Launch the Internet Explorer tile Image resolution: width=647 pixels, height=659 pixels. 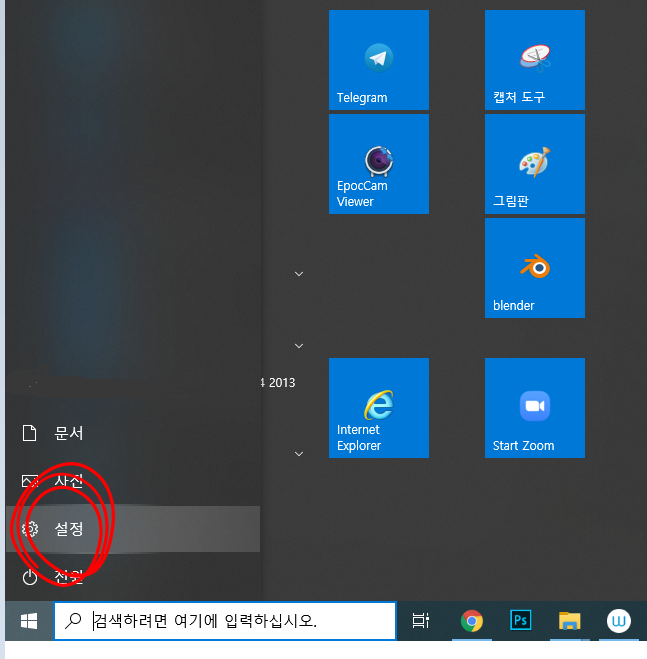tap(379, 408)
